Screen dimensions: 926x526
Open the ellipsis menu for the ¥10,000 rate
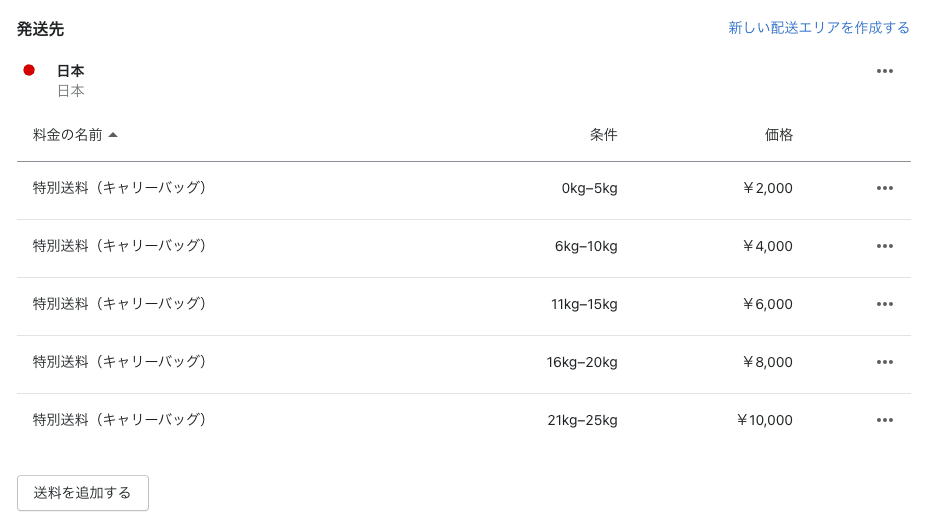coord(884,420)
